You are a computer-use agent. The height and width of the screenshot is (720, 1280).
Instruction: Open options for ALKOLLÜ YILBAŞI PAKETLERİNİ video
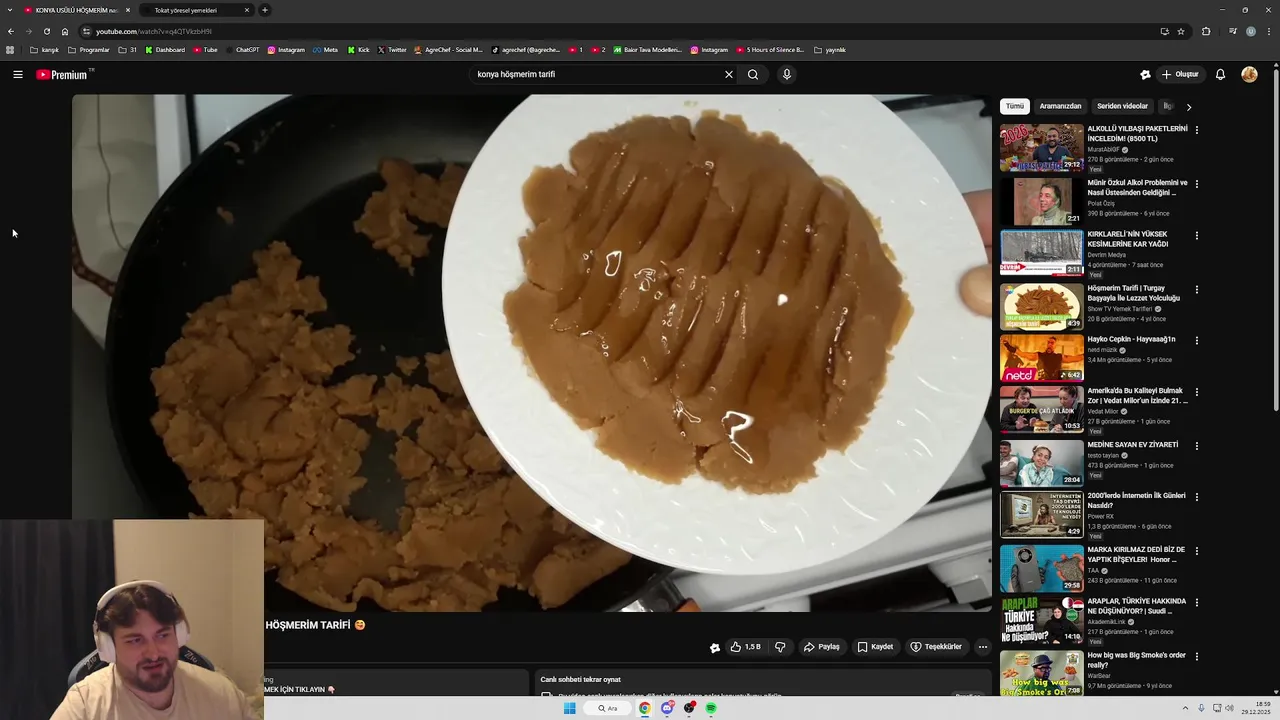tap(1196, 130)
